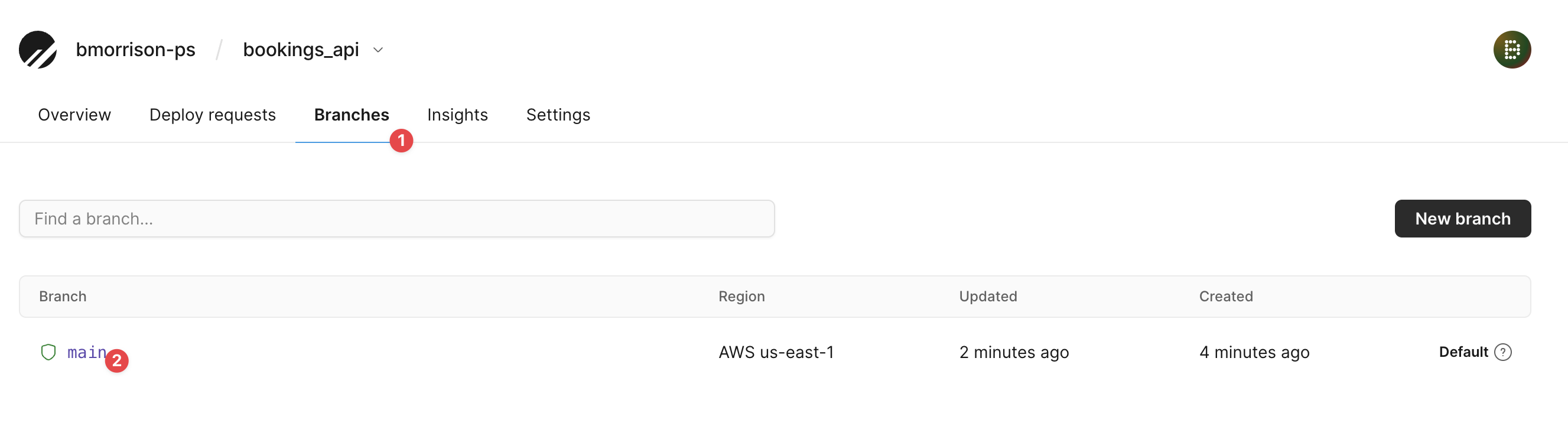Click the question mark help icon next to Default
Image resolution: width=1568 pixels, height=436 pixels.
click(1503, 352)
